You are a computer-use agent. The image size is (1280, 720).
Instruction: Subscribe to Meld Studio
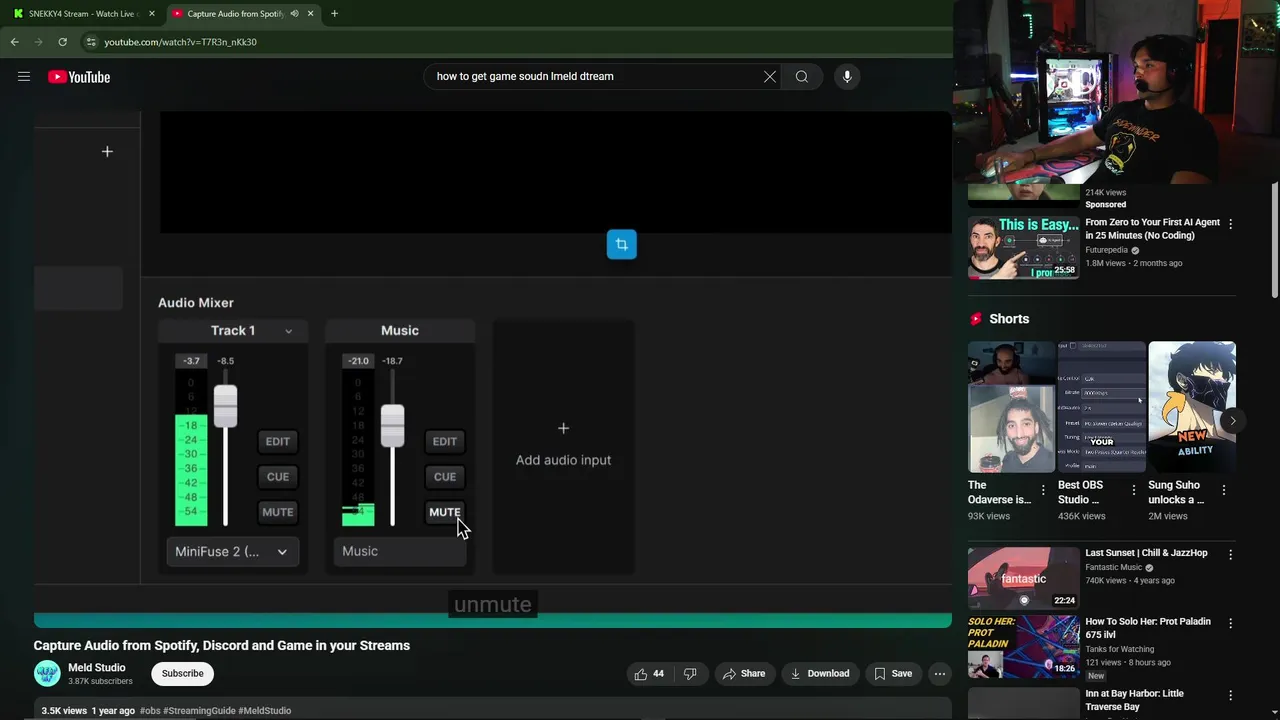(183, 674)
